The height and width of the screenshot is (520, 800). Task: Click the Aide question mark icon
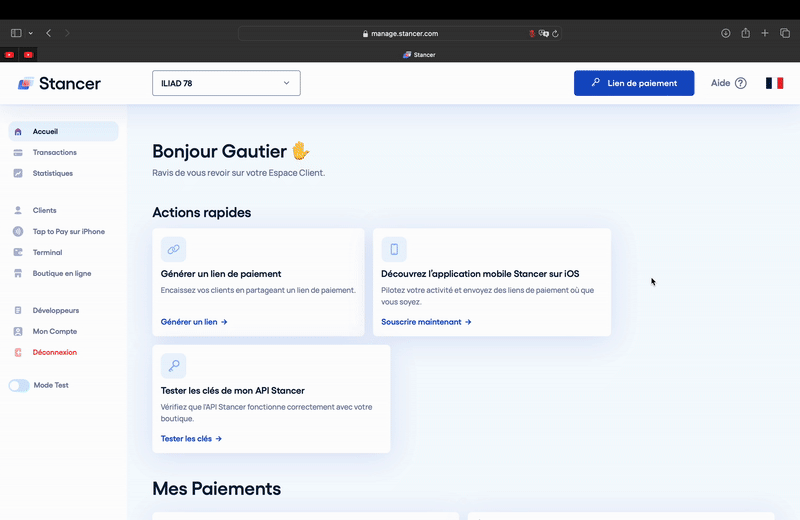click(741, 83)
